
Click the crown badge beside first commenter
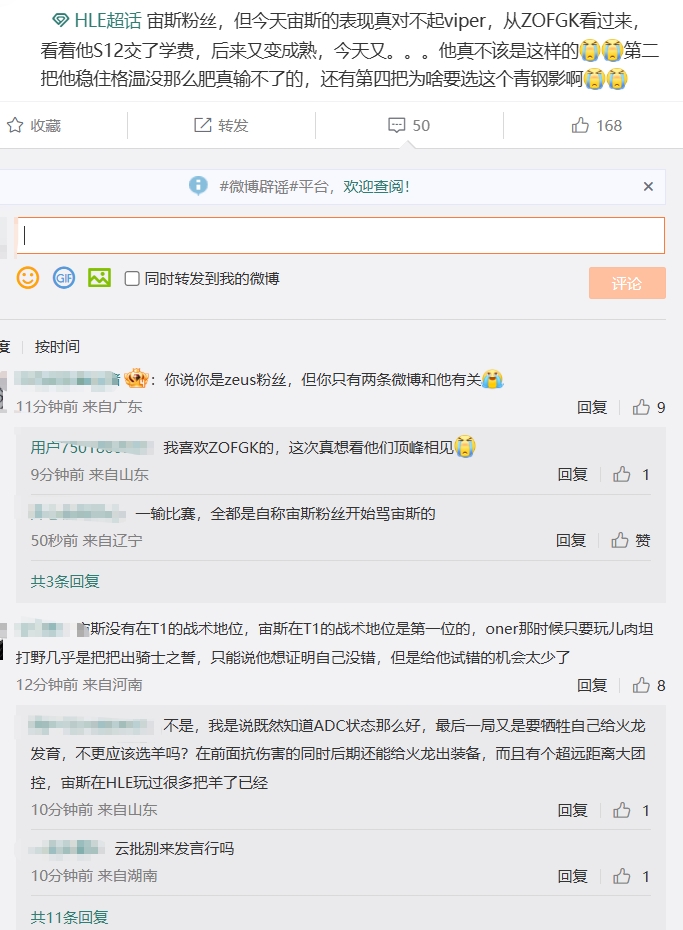point(136,378)
